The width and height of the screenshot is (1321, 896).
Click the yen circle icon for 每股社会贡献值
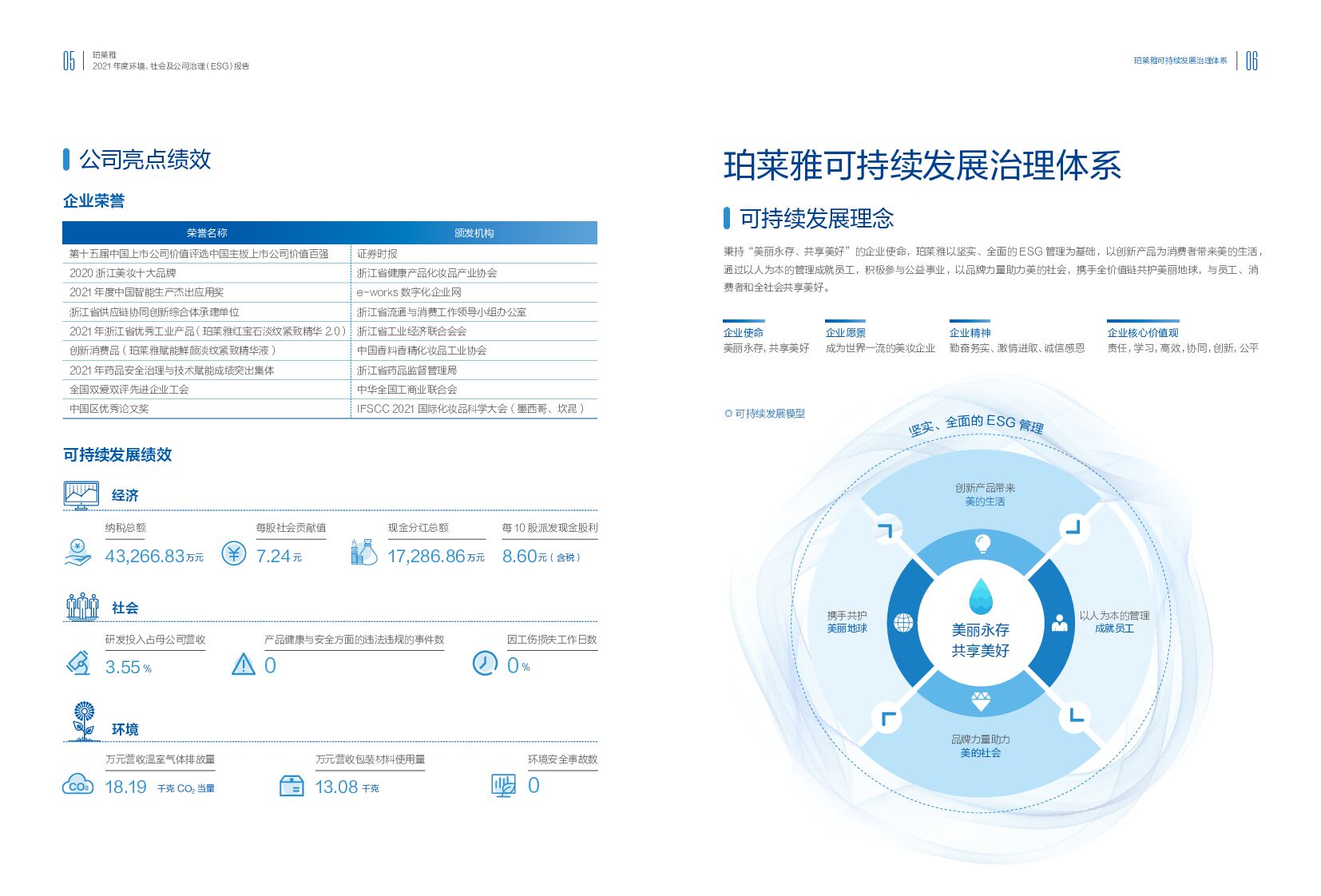tap(234, 553)
